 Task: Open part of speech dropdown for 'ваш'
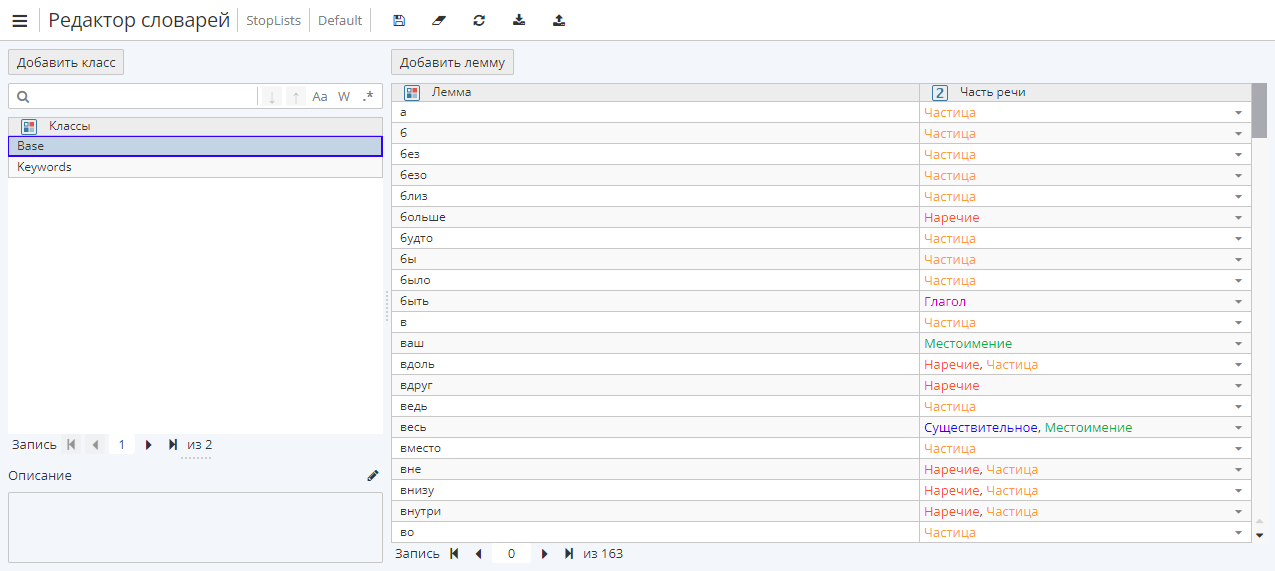(1238, 344)
